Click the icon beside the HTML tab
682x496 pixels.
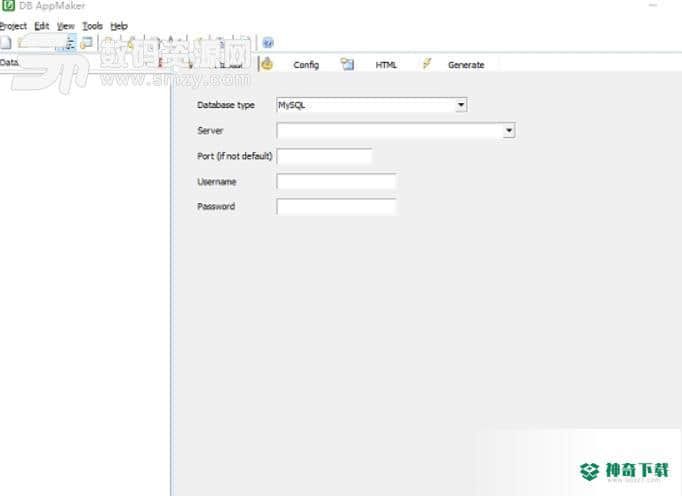tap(347, 64)
